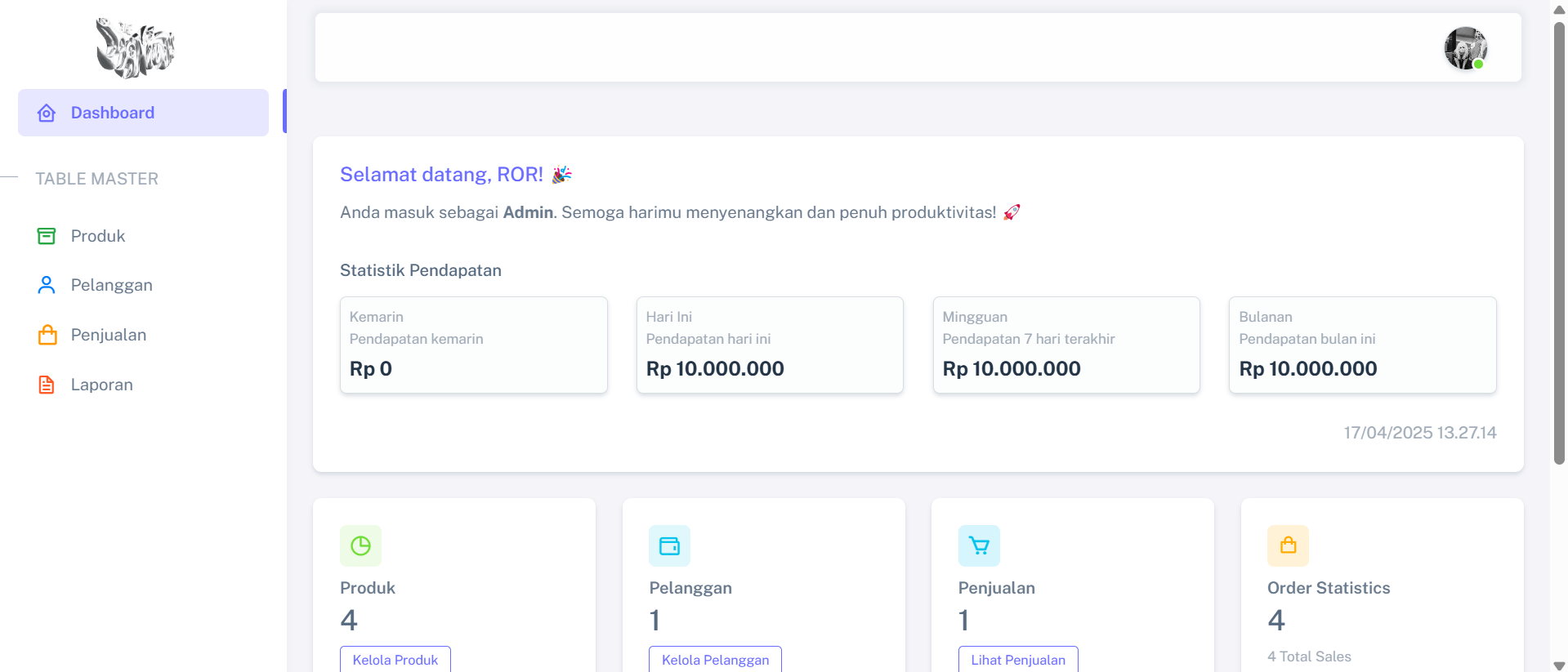Image resolution: width=1568 pixels, height=672 pixels.
Task: Click the green pie chart Produk icon
Action: (x=360, y=545)
